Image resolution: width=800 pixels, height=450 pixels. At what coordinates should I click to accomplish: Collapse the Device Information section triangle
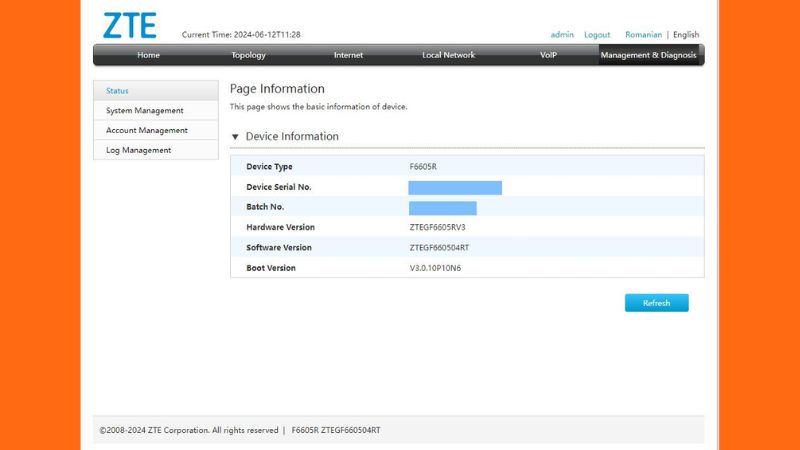pyautogui.click(x=235, y=137)
